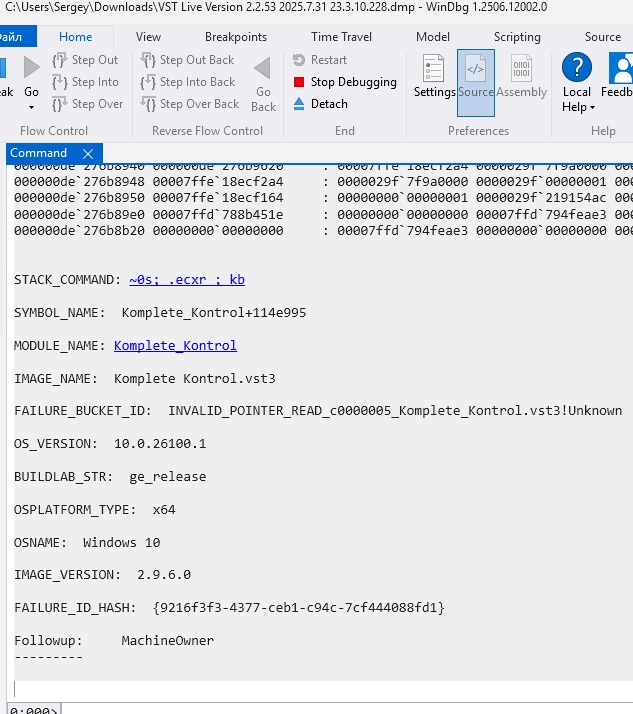
Task: Close the Command tab
Action: [88, 154]
